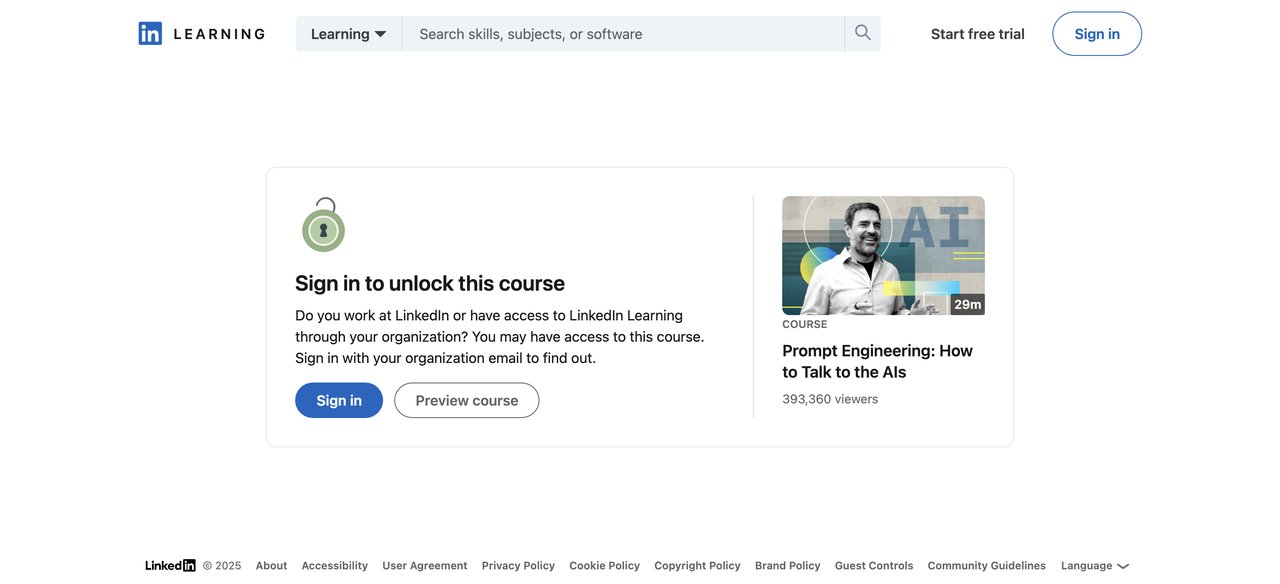Open the Cookie Policy footer link
The height and width of the screenshot is (584, 1280).
pos(605,566)
